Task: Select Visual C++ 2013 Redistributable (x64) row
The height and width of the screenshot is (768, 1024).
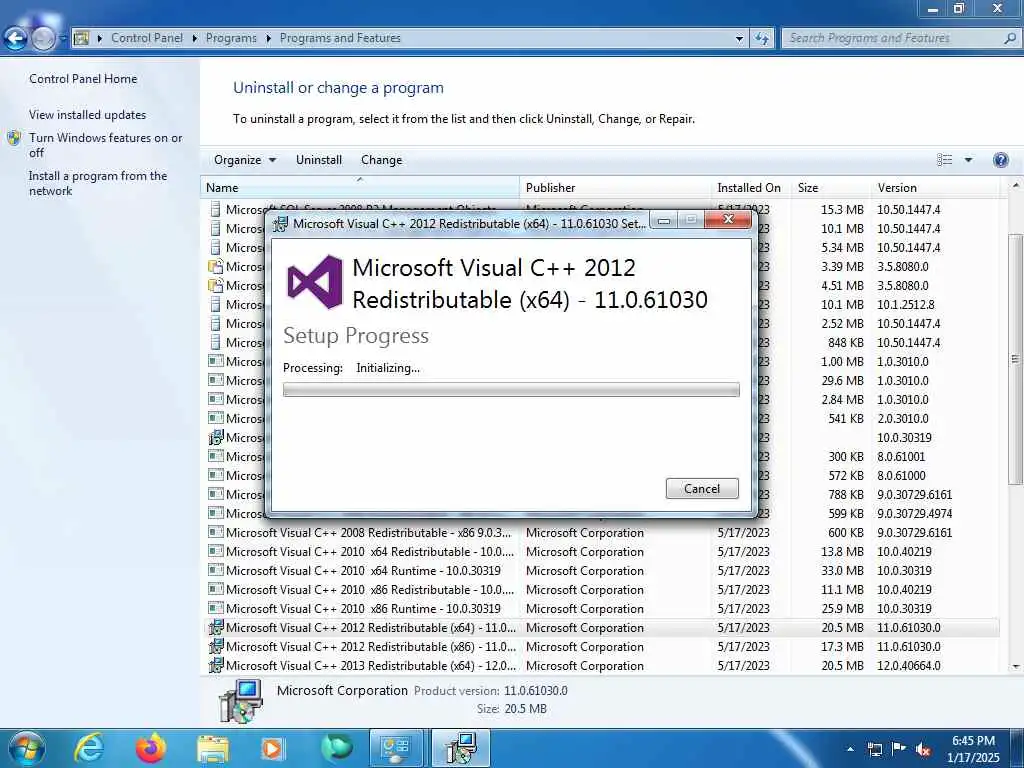Action: tap(601, 665)
